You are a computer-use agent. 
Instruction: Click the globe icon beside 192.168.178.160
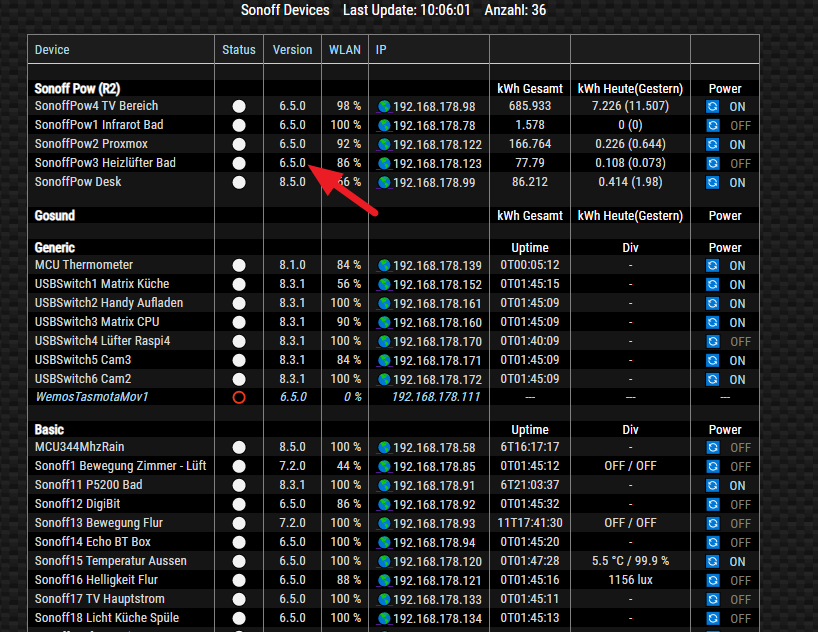(384, 323)
